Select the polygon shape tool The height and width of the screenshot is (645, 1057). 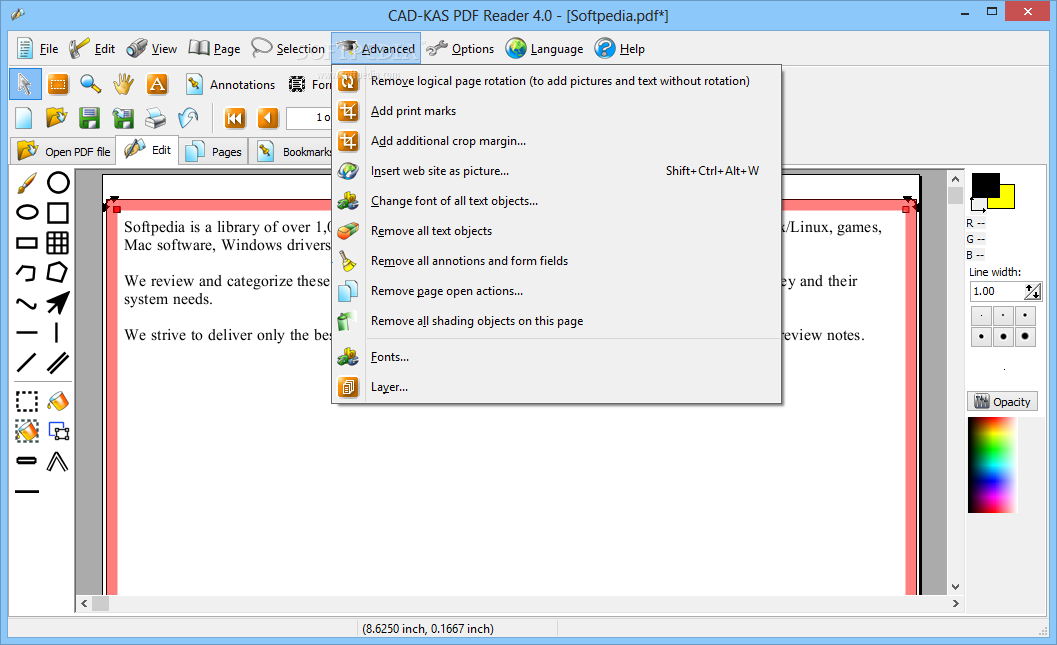[58, 273]
